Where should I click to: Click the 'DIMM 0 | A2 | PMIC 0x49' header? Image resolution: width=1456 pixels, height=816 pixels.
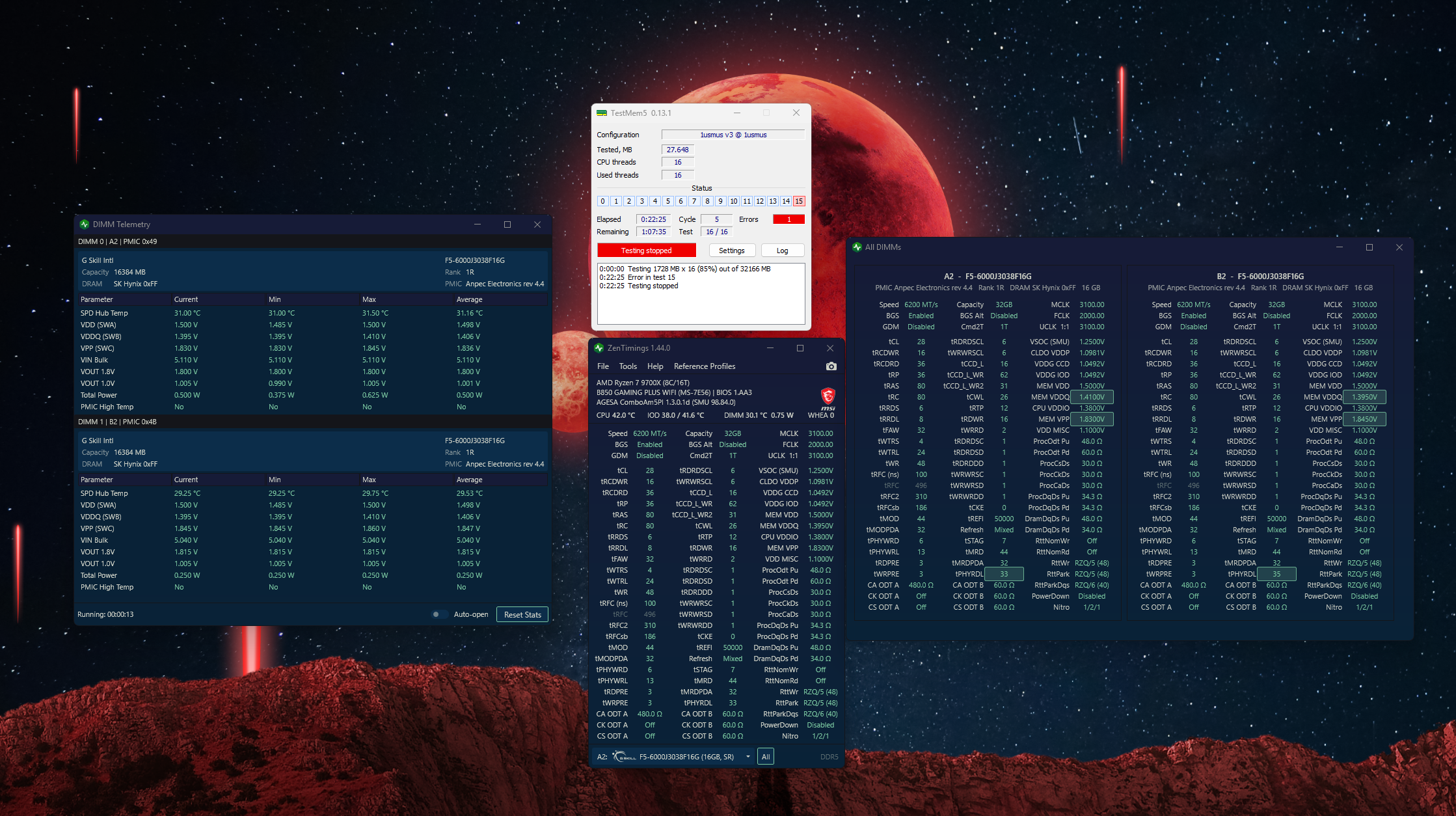pyautogui.click(x=118, y=241)
